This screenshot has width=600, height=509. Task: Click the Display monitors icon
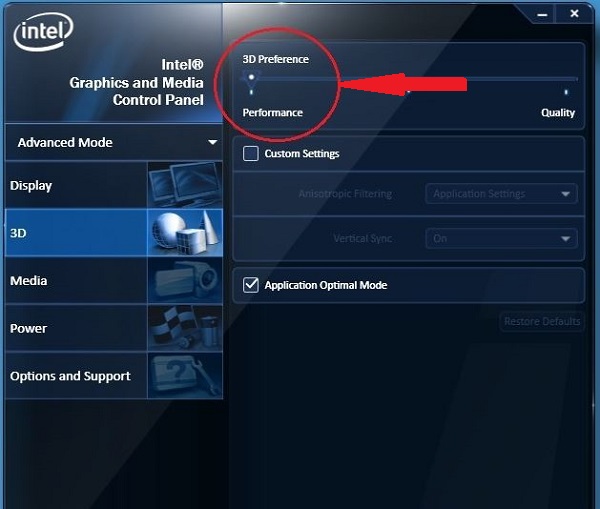pos(184,185)
